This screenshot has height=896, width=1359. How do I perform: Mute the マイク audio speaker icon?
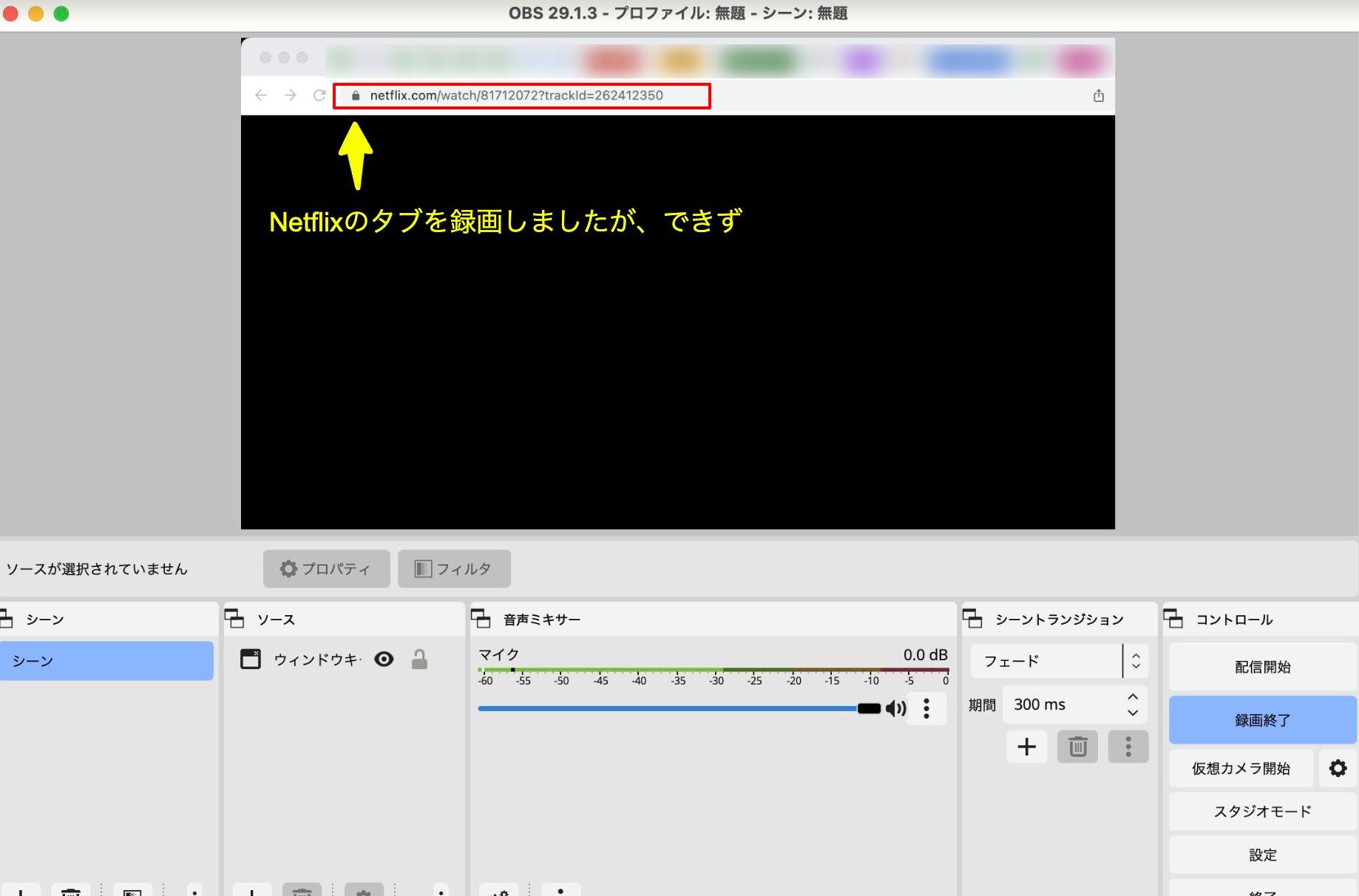(x=896, y=708)
